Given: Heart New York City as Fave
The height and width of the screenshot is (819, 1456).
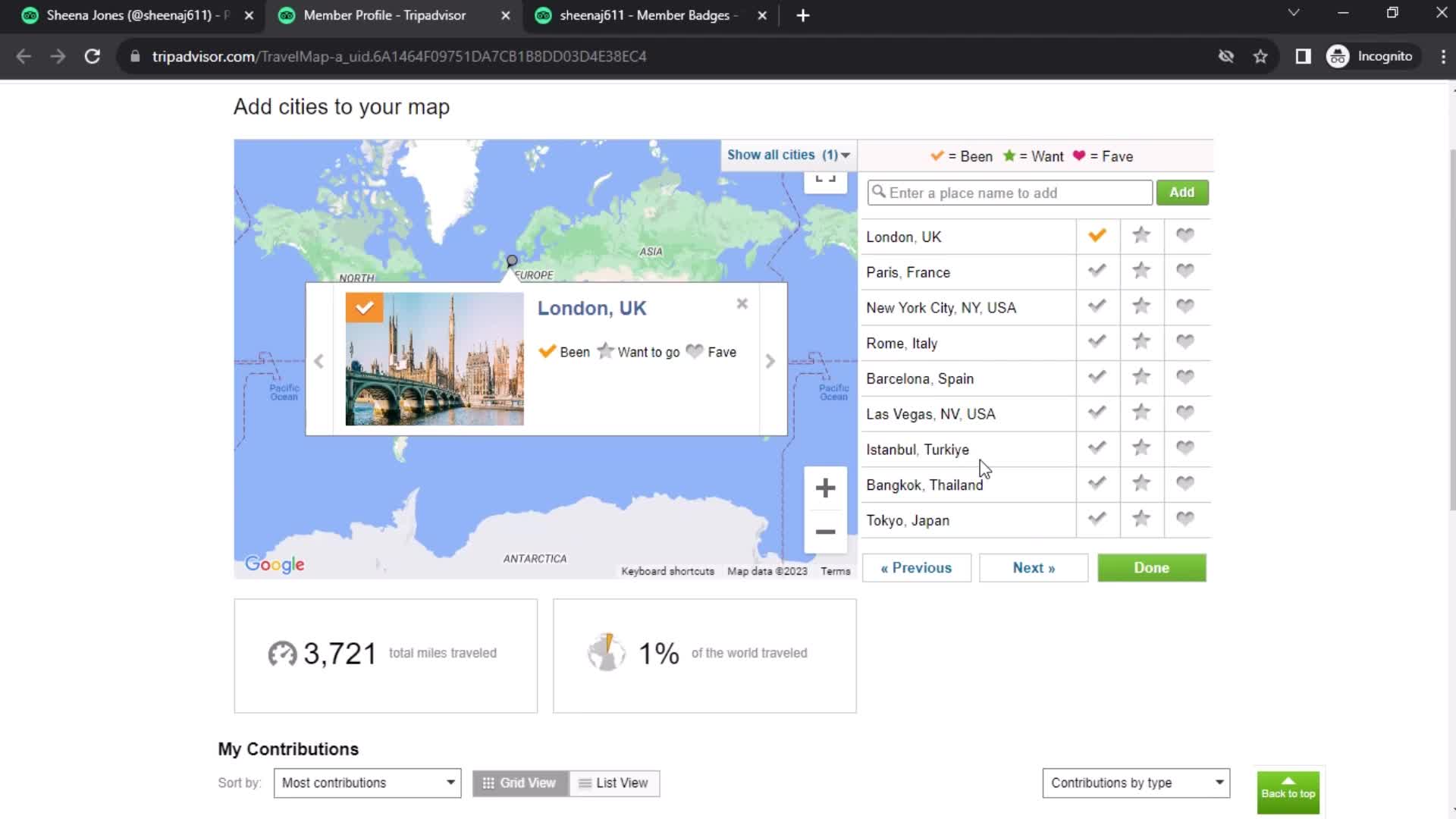Looking at the screenshot, I should coord(1185,306).
